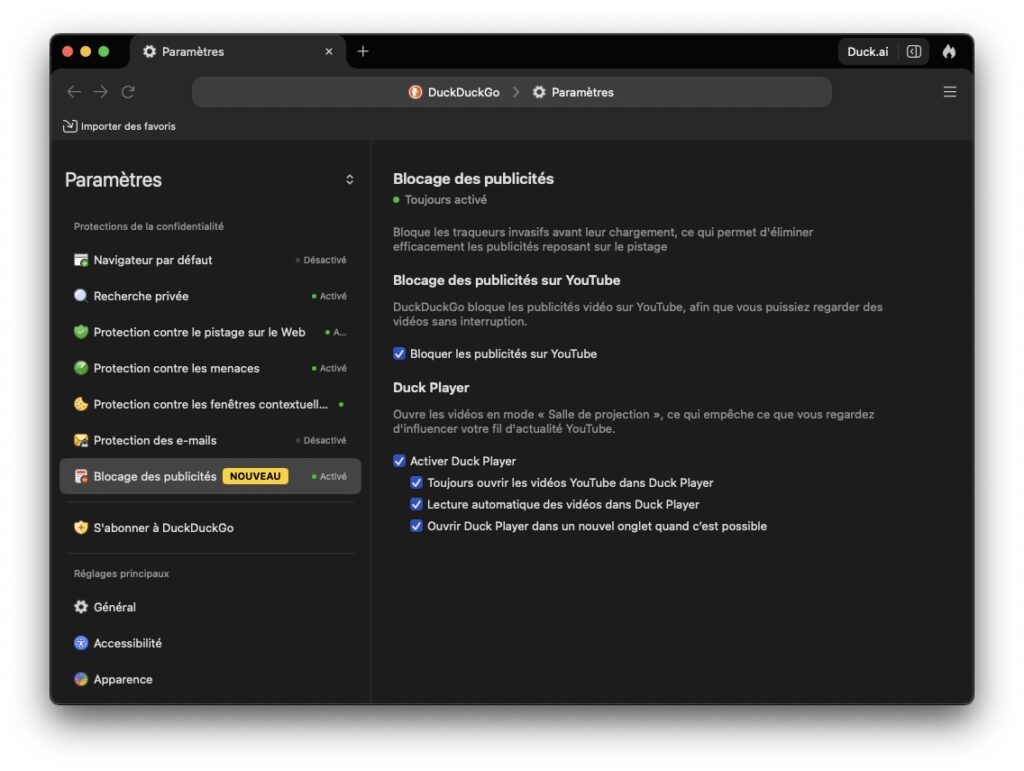The width and height of the screenshot is (1024, 771).
Task: Open Accessibilité settings section
Action: click(x=210, y=643)
